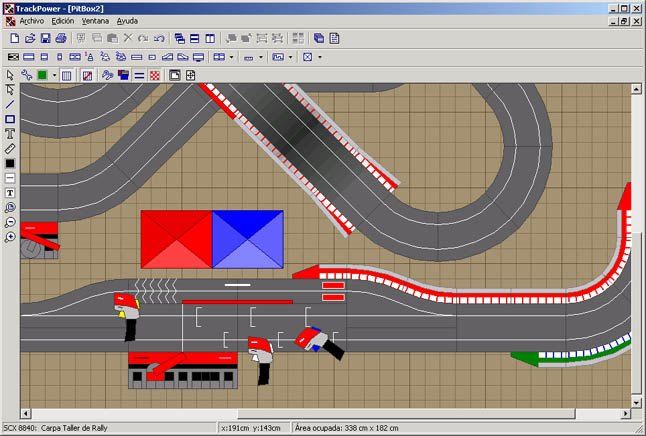Tile windows horizontally
This screenshot has width=646, height=436.
click(x=194, y=38)
